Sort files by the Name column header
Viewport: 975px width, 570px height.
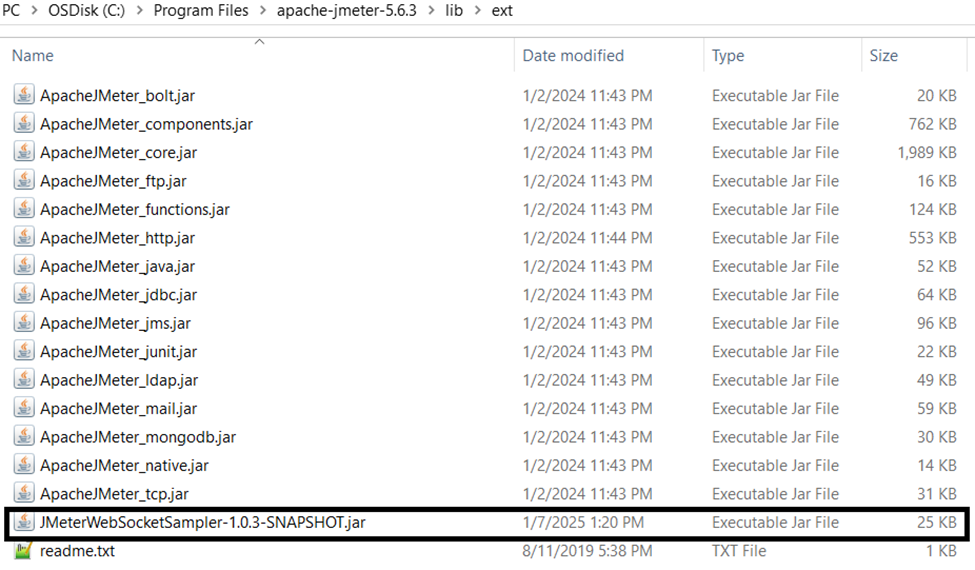[x=32, y=56]
